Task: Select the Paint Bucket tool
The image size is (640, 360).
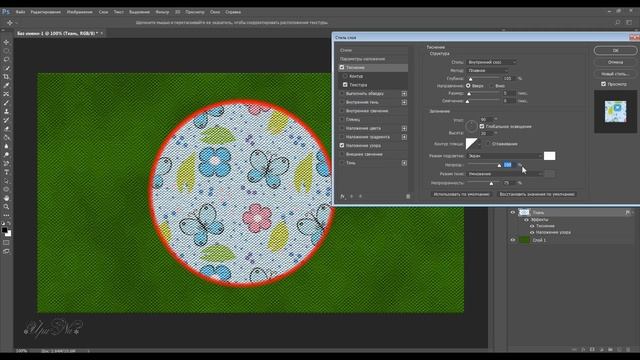Action: point(6,138)
